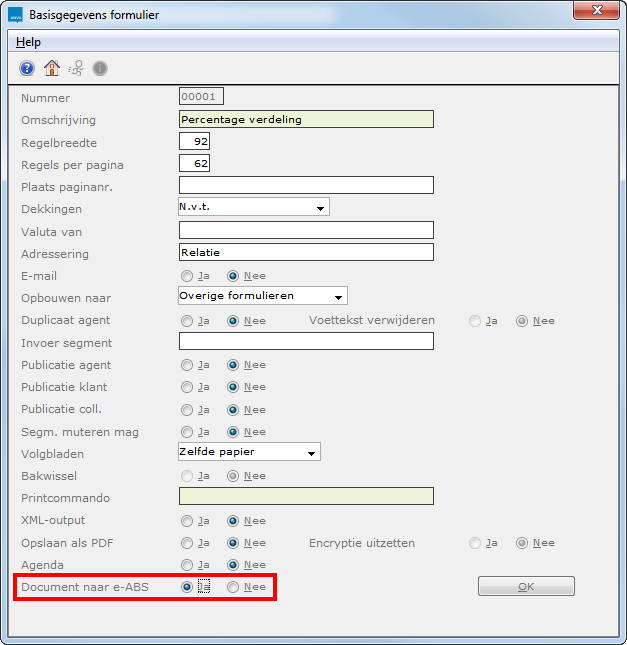This screenshot has width=627, height=645.
Task: Select Nee for Publicatie agent
Action: click(233, 365)
